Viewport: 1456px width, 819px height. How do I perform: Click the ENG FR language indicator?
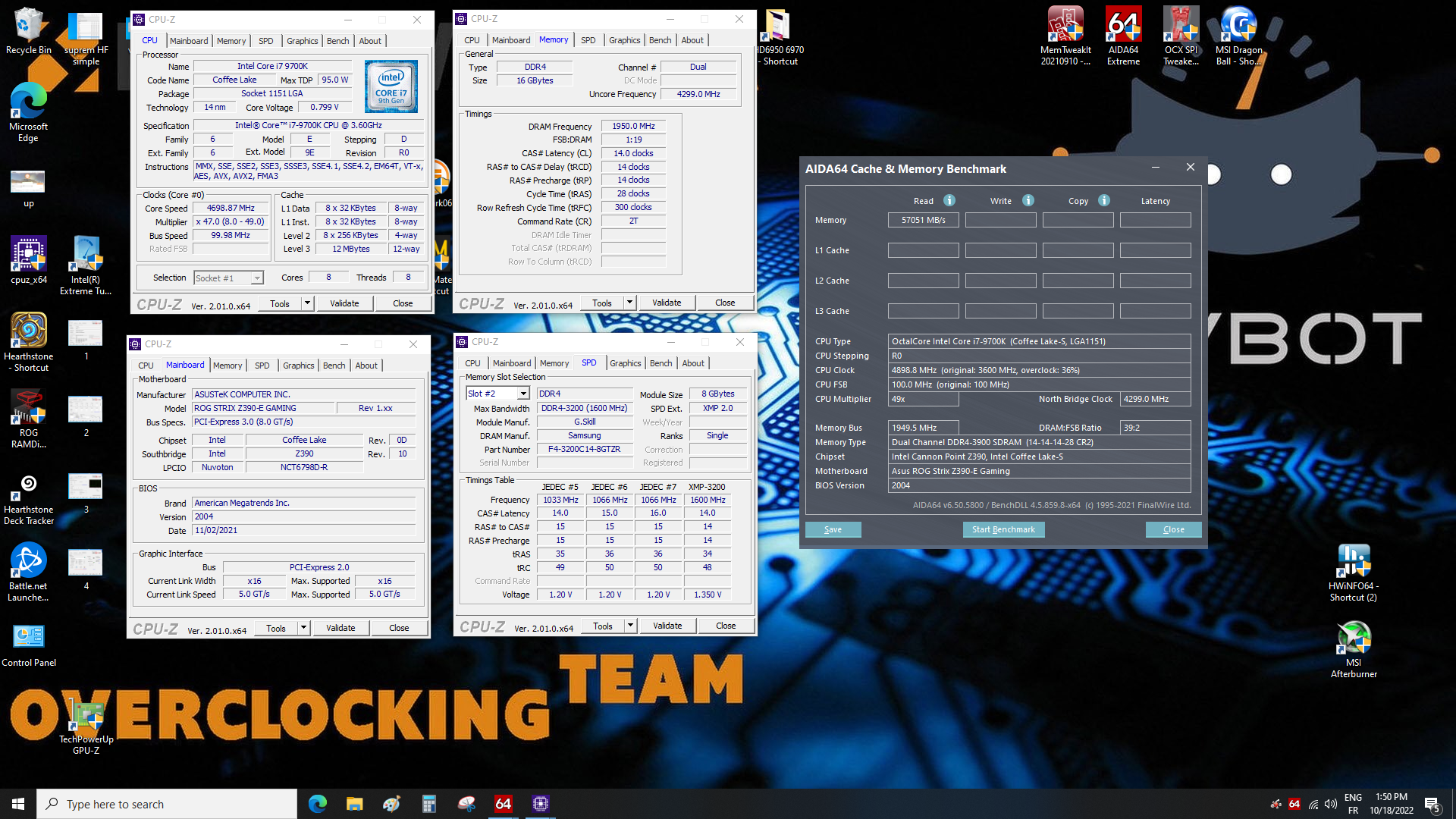point(1353,804)
